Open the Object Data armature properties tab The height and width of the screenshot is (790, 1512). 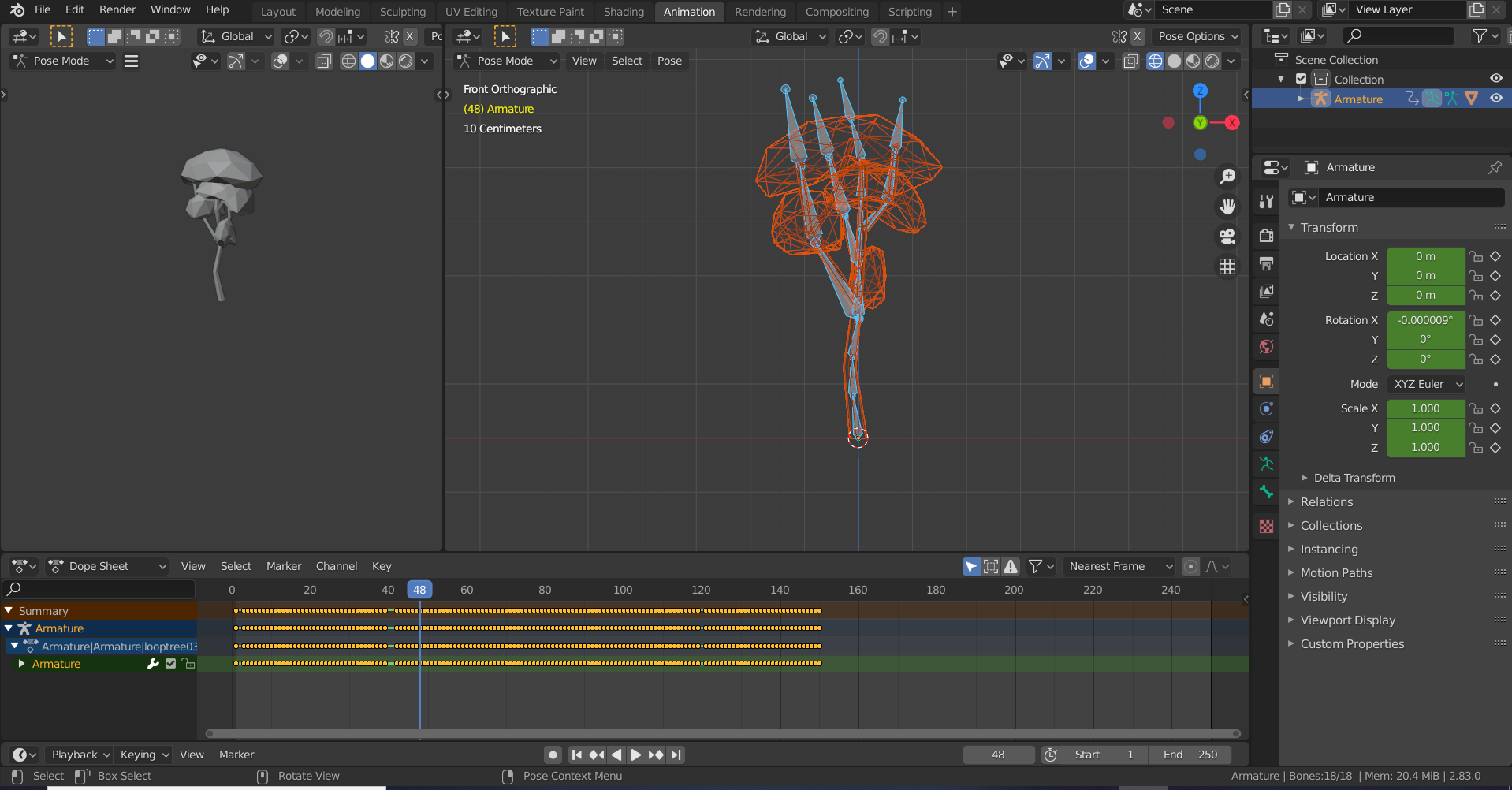click(x=1266, y=464)
